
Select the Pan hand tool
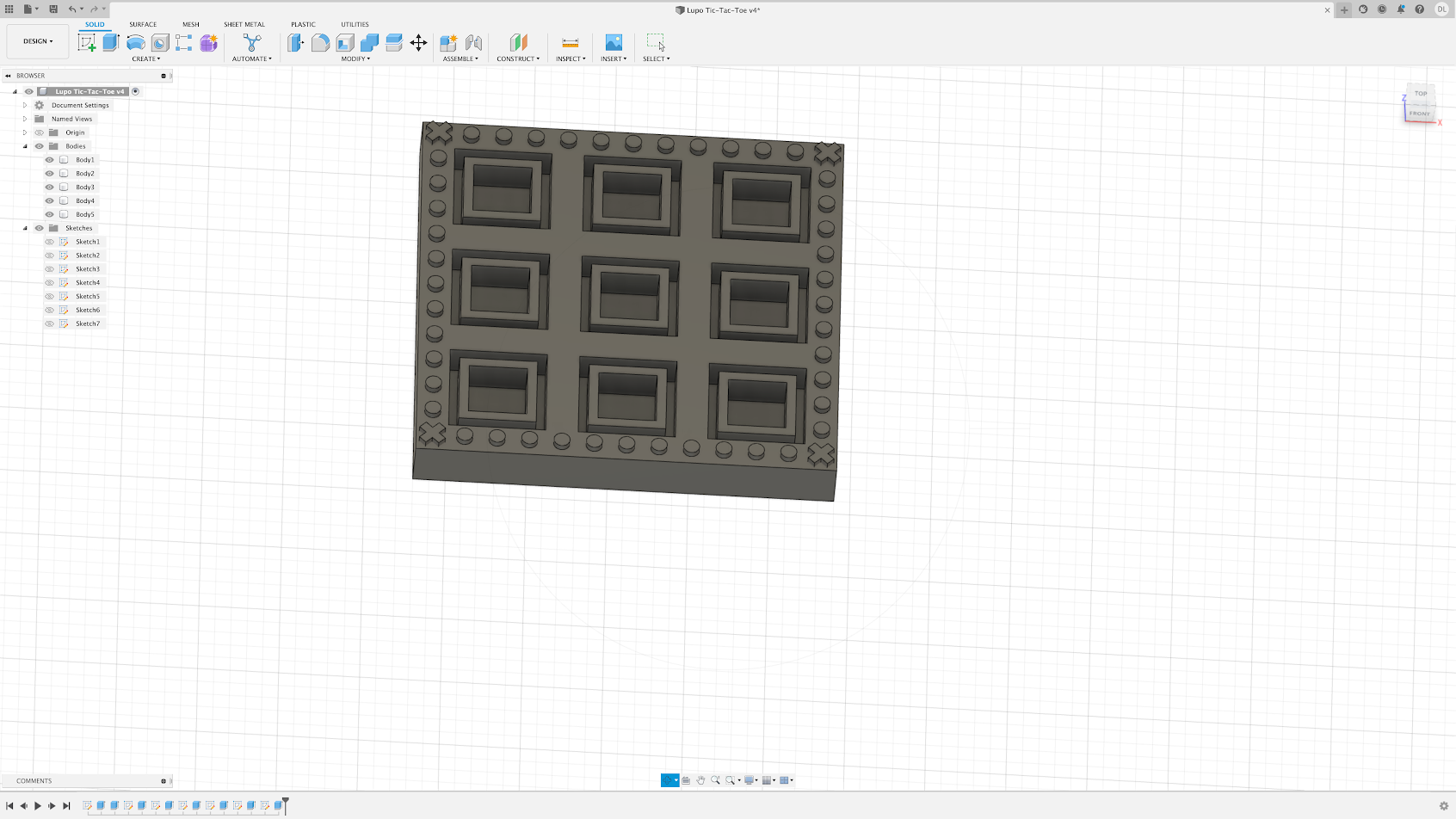pos(700,780)
